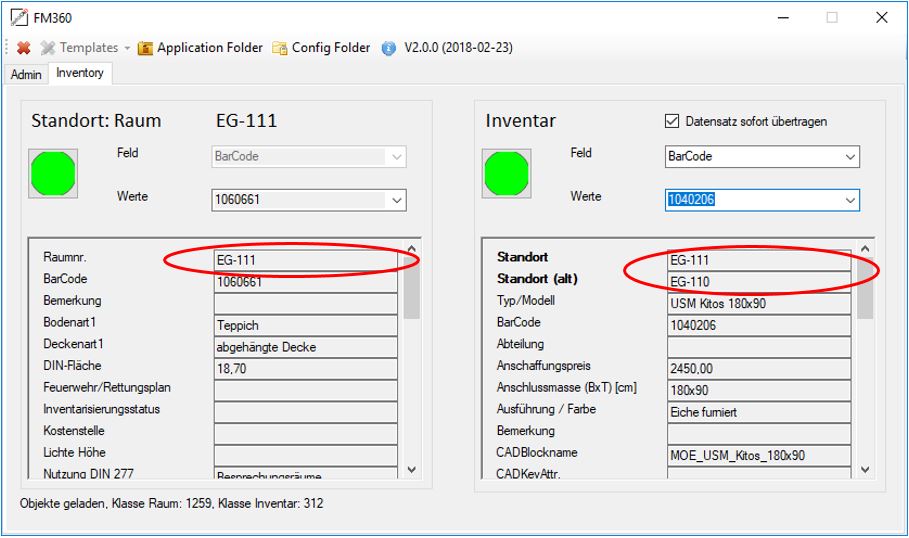Click the Raumnr. field showing EG-111

[306, 260]
